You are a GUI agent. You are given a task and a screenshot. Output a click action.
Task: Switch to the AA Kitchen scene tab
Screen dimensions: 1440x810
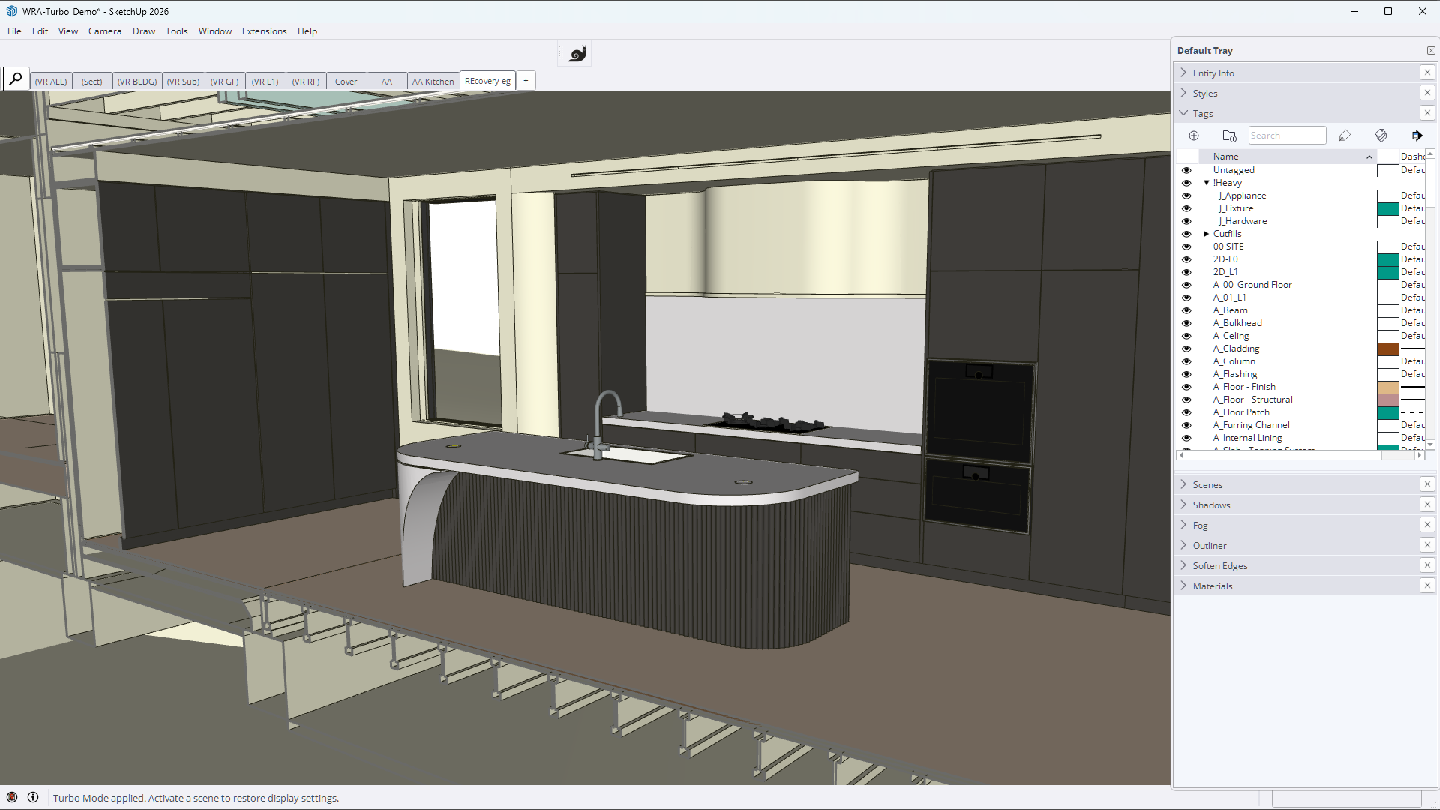pyautogui.click(x=433, y=81)
